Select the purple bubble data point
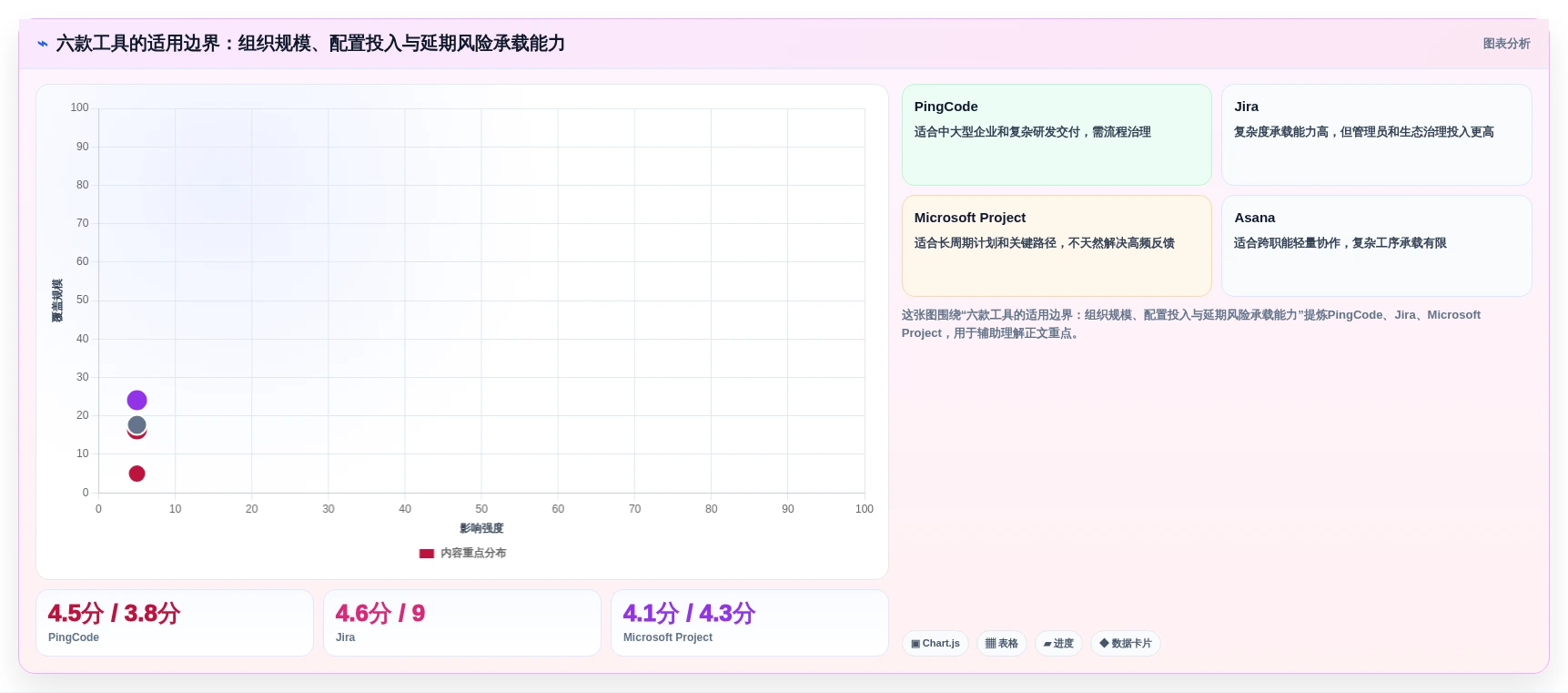 (137, 400)
